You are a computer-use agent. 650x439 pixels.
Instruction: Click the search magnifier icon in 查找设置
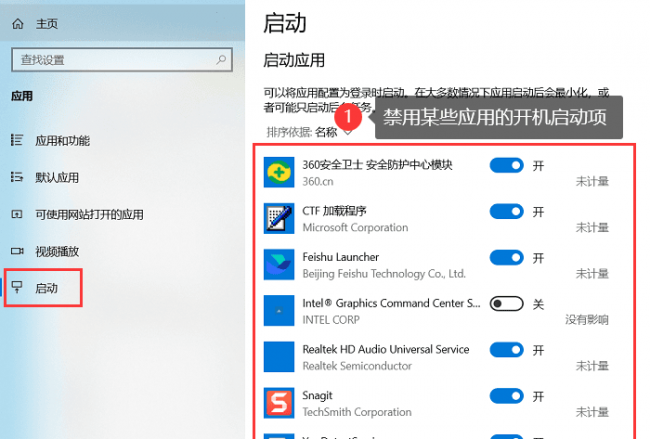click(221, 60)
